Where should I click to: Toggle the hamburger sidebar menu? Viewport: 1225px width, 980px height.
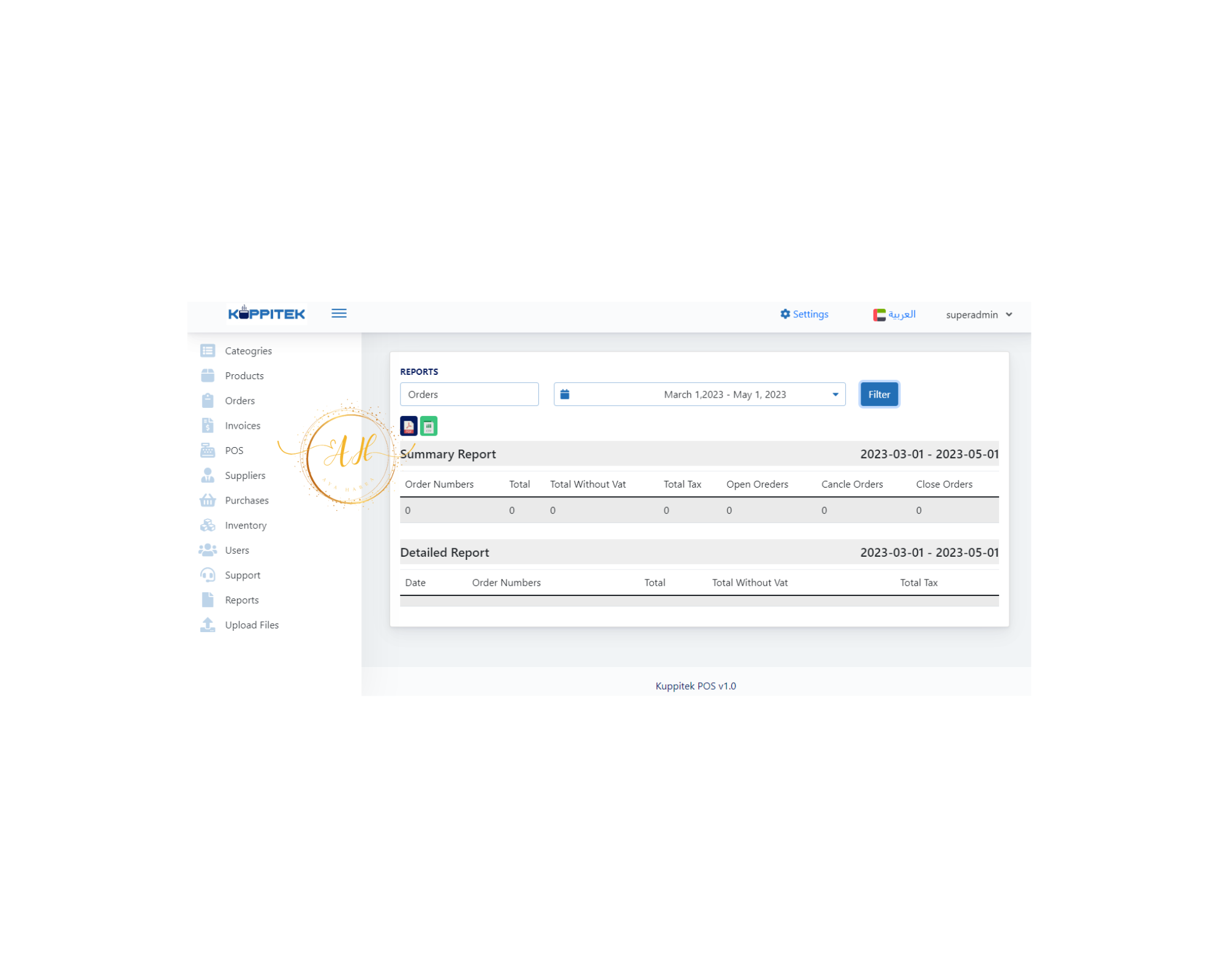pyautogui.click(x=339, y=314)
